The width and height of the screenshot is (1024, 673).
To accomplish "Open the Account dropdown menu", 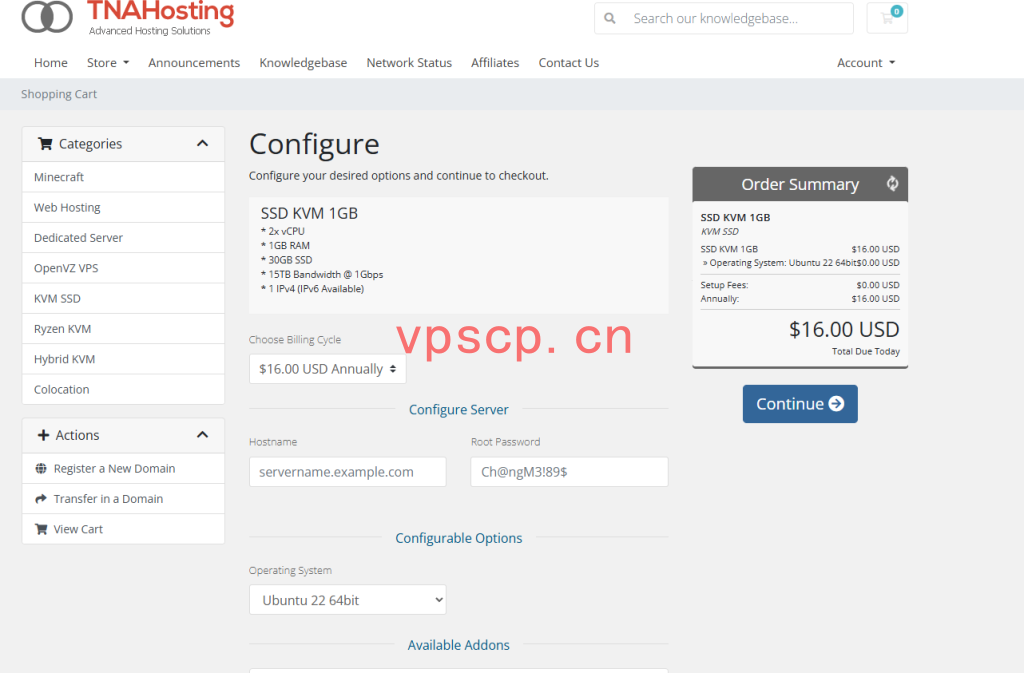I will point(866,63).
